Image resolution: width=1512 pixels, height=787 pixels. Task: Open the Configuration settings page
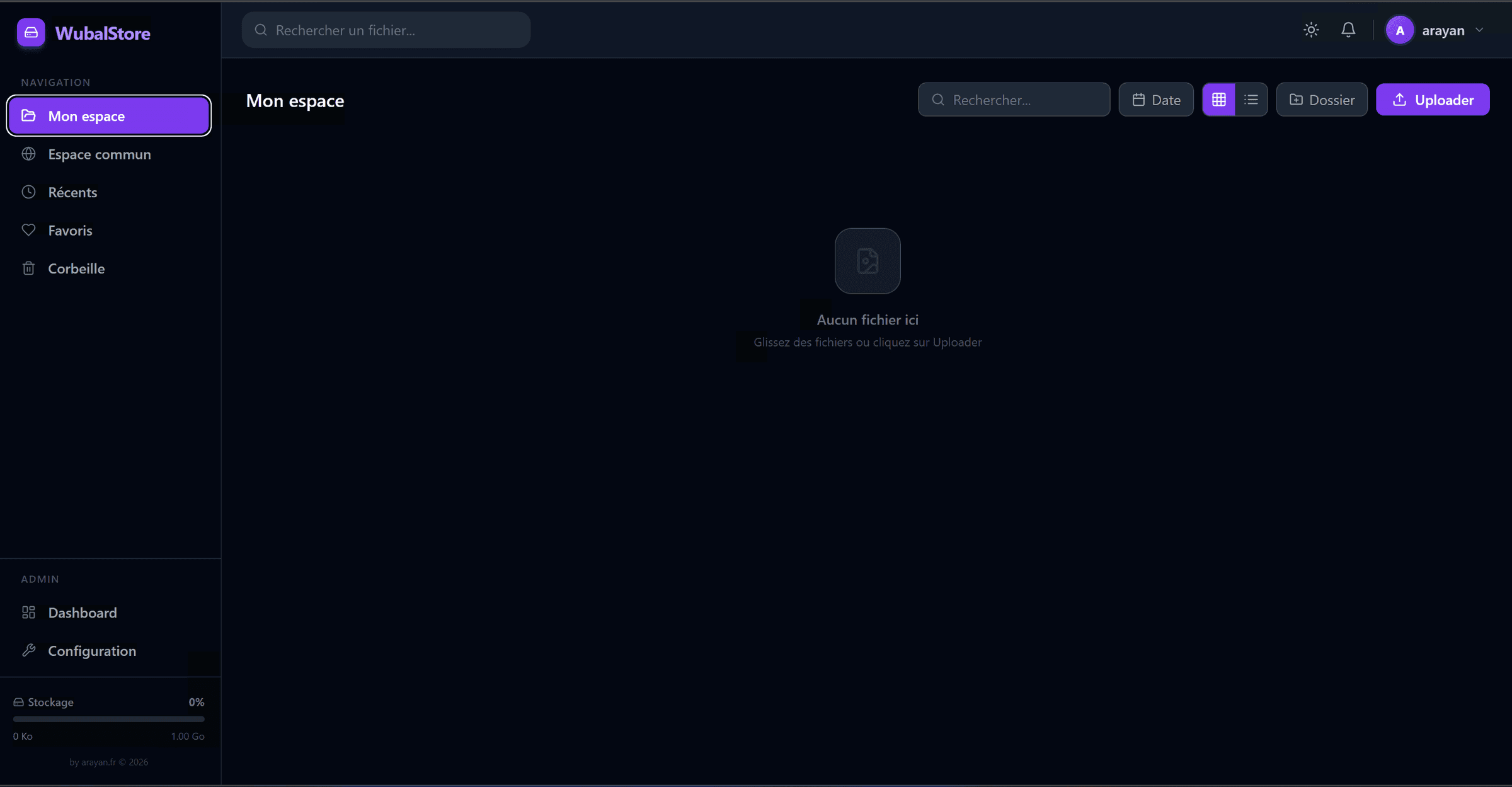(109, 651)
